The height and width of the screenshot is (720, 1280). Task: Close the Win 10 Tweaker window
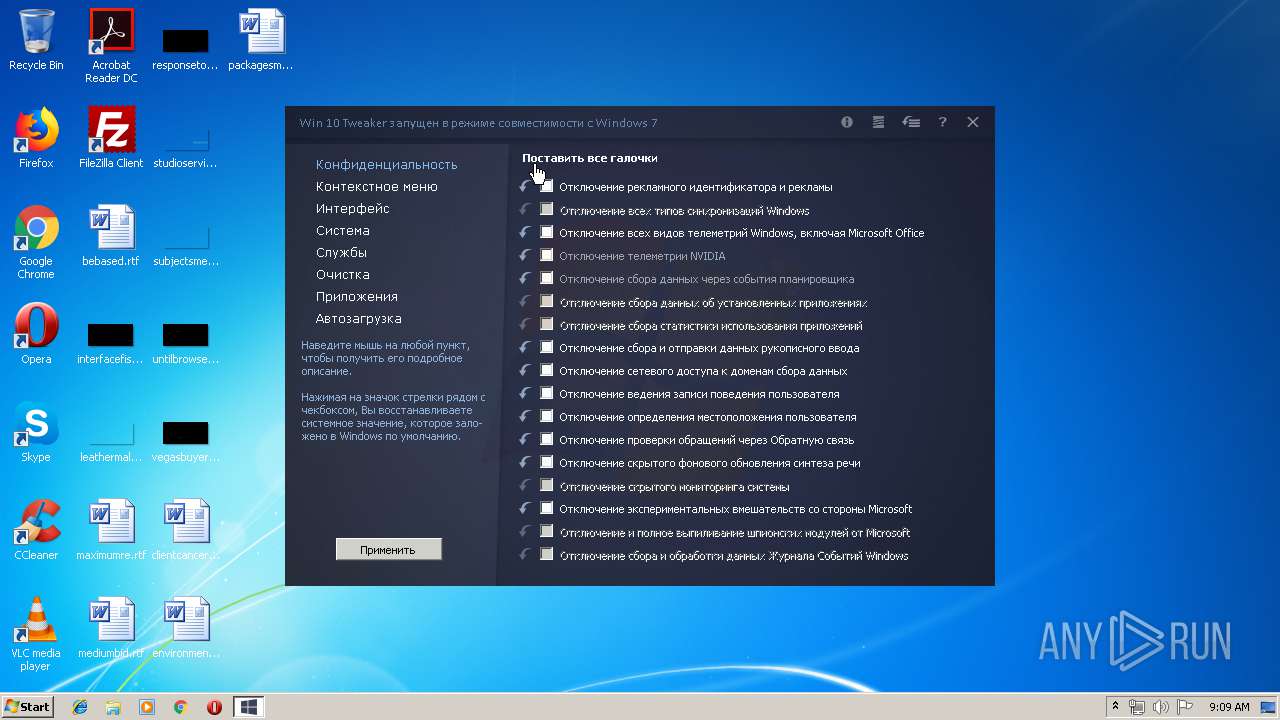973,122
